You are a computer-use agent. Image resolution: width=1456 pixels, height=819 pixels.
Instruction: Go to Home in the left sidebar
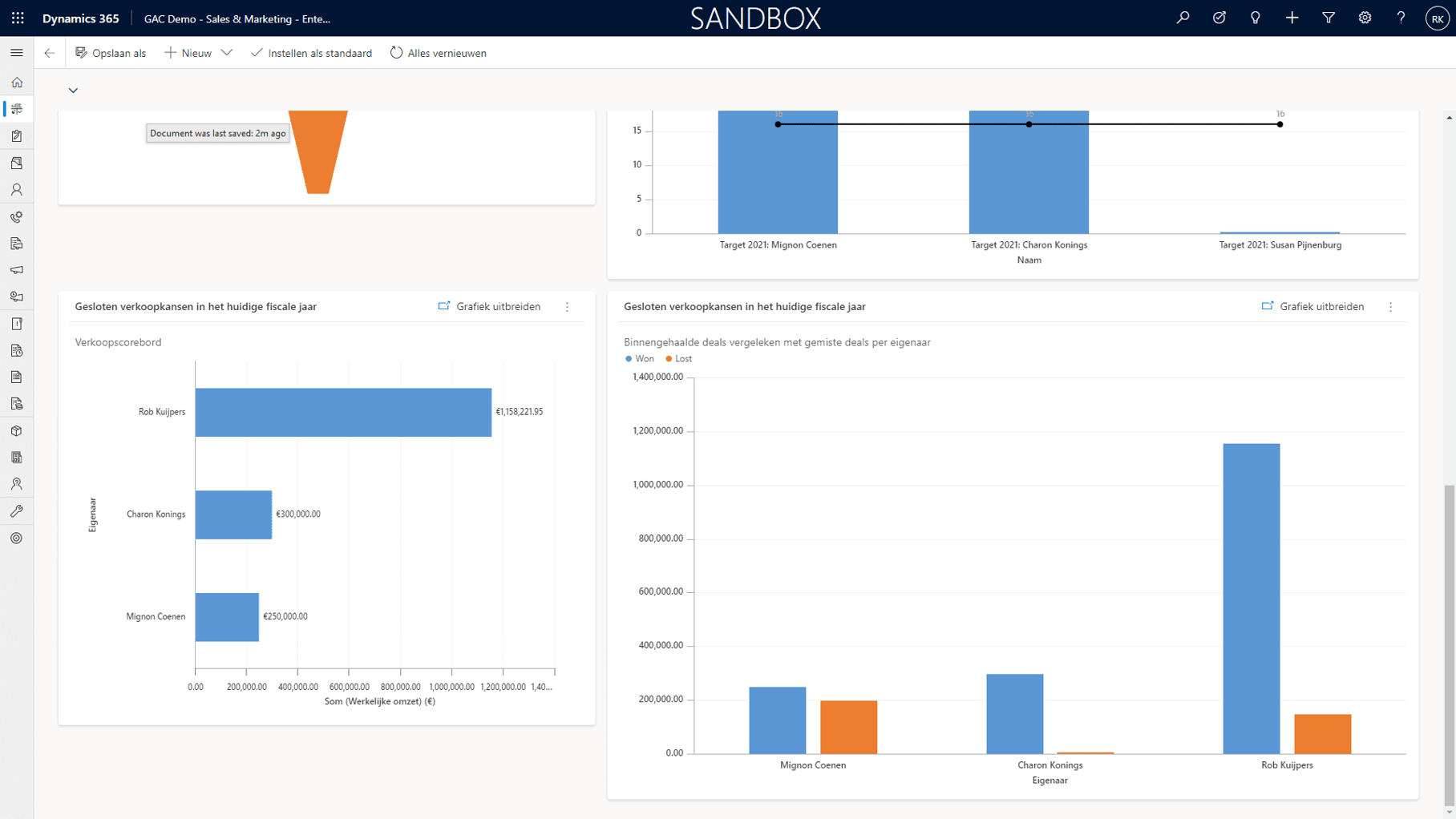tap(17, 83)
